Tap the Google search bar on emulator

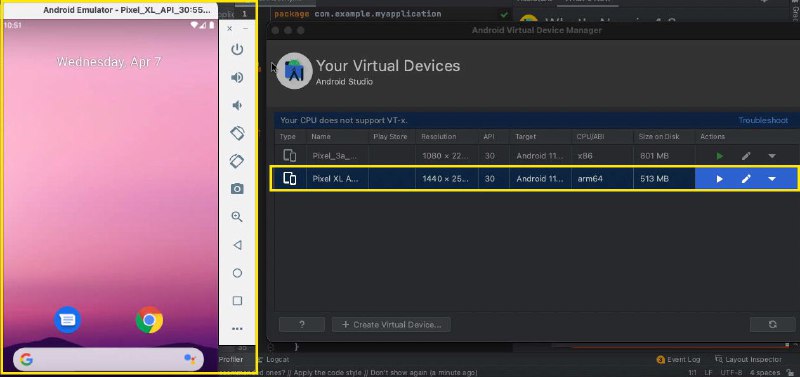pyautogui.click(x=108, y=360)
